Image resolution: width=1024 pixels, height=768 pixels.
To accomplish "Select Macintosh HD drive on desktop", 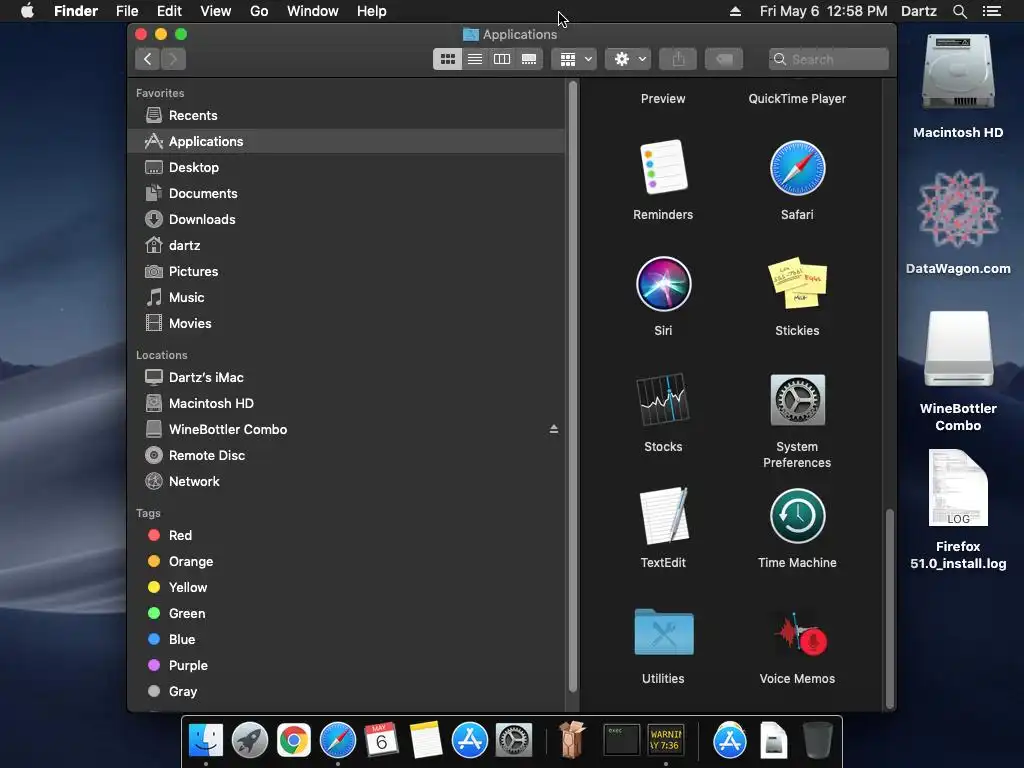I will tap(958, 72).
